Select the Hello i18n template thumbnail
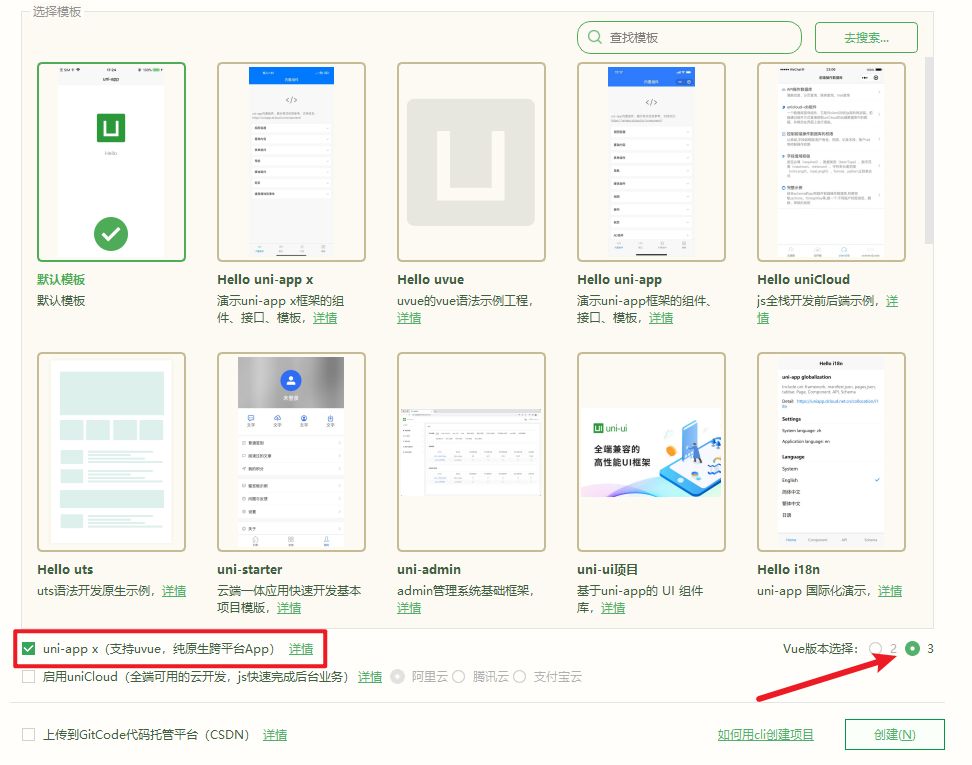This screenshot has width=972, height=765. 831,452
